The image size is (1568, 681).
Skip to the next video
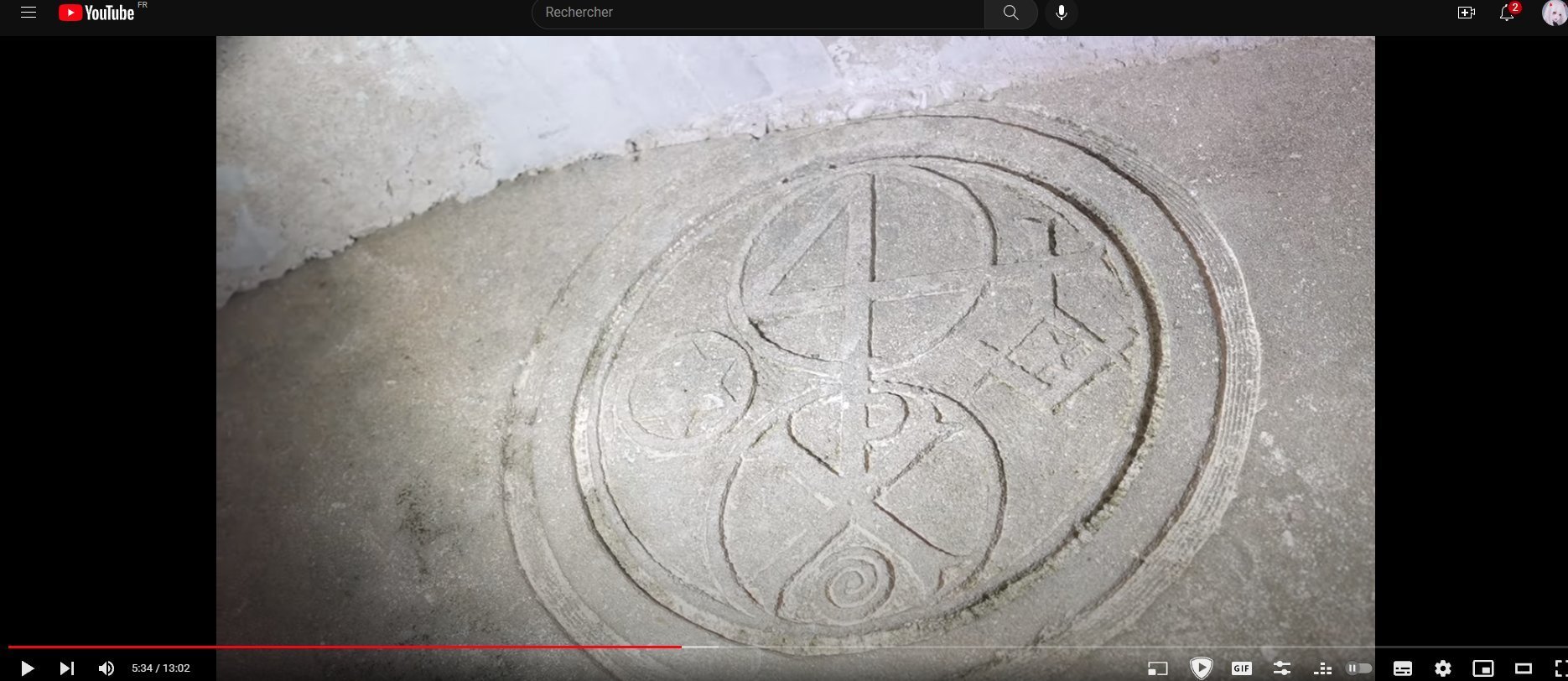(67, 668)
